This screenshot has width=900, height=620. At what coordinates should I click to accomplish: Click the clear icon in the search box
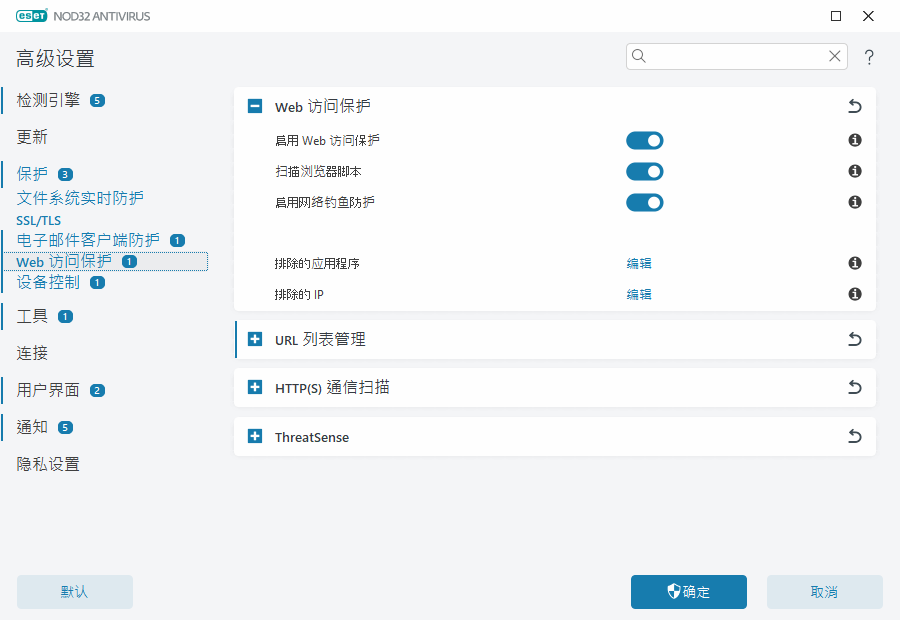(x=834, y=56)
